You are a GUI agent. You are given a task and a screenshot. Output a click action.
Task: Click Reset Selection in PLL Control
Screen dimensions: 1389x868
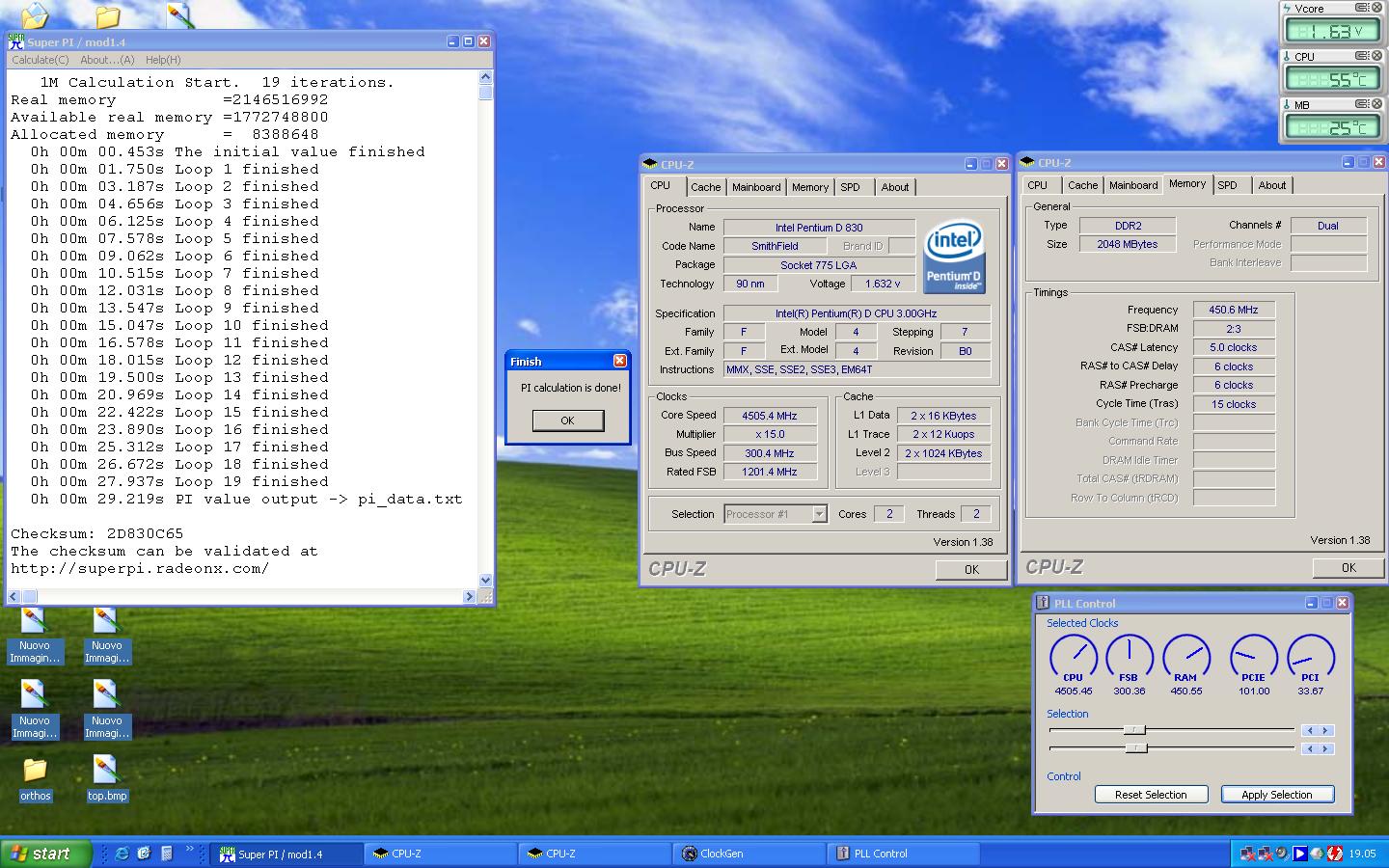click(1151, 795)
